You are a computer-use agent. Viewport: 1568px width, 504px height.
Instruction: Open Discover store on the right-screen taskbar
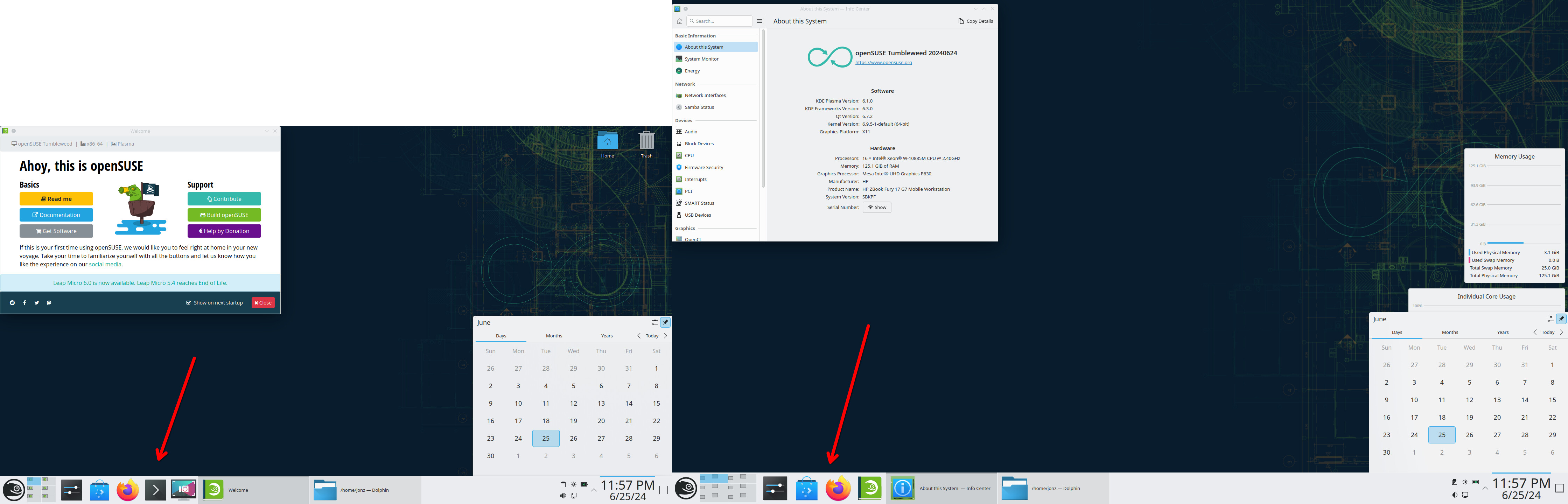[806, 488]
